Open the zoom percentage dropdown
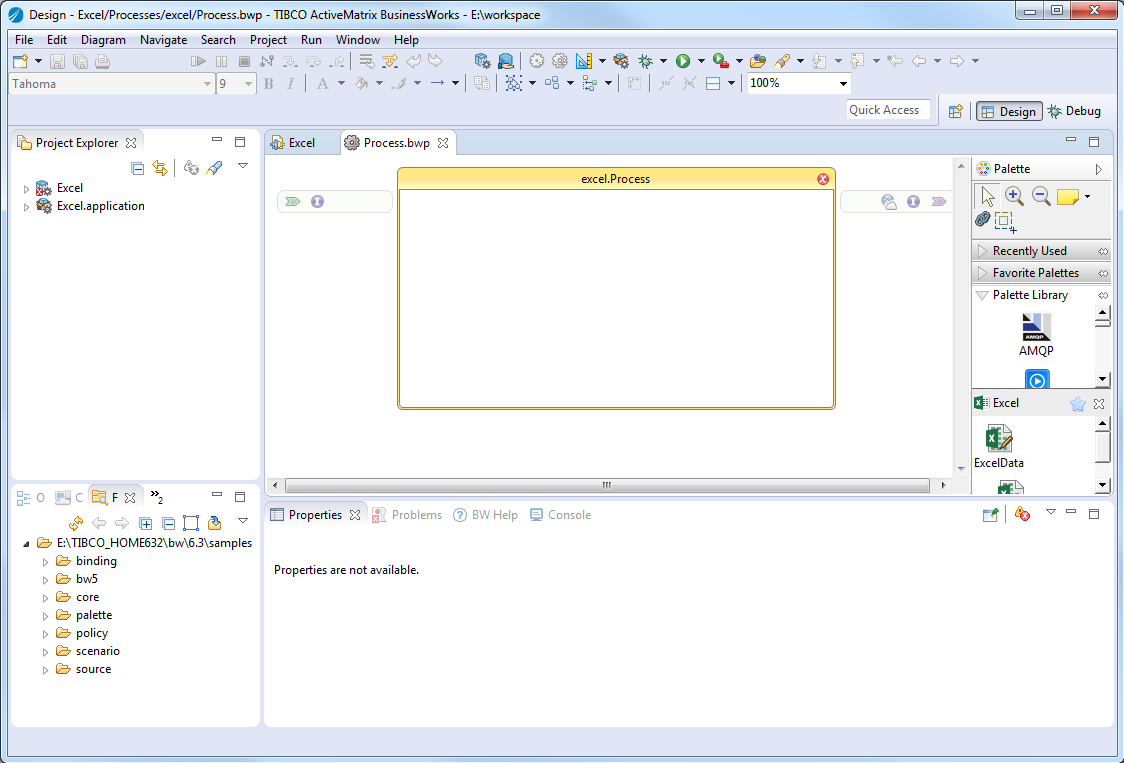This screenshot has width=1124, height=763. 843,84
